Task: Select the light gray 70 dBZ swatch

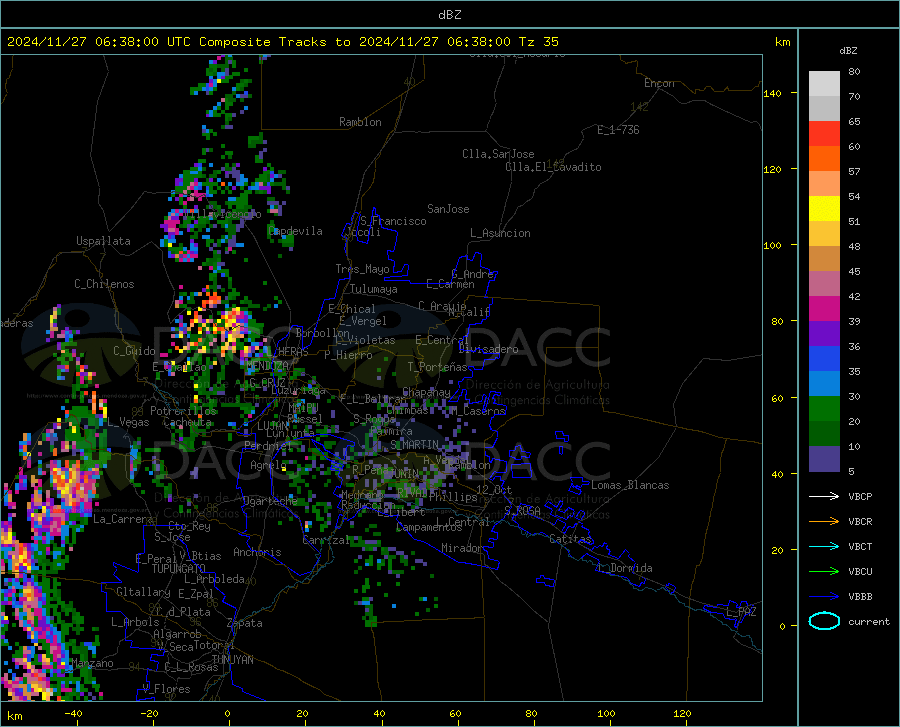Action: [x=824, y=84]
